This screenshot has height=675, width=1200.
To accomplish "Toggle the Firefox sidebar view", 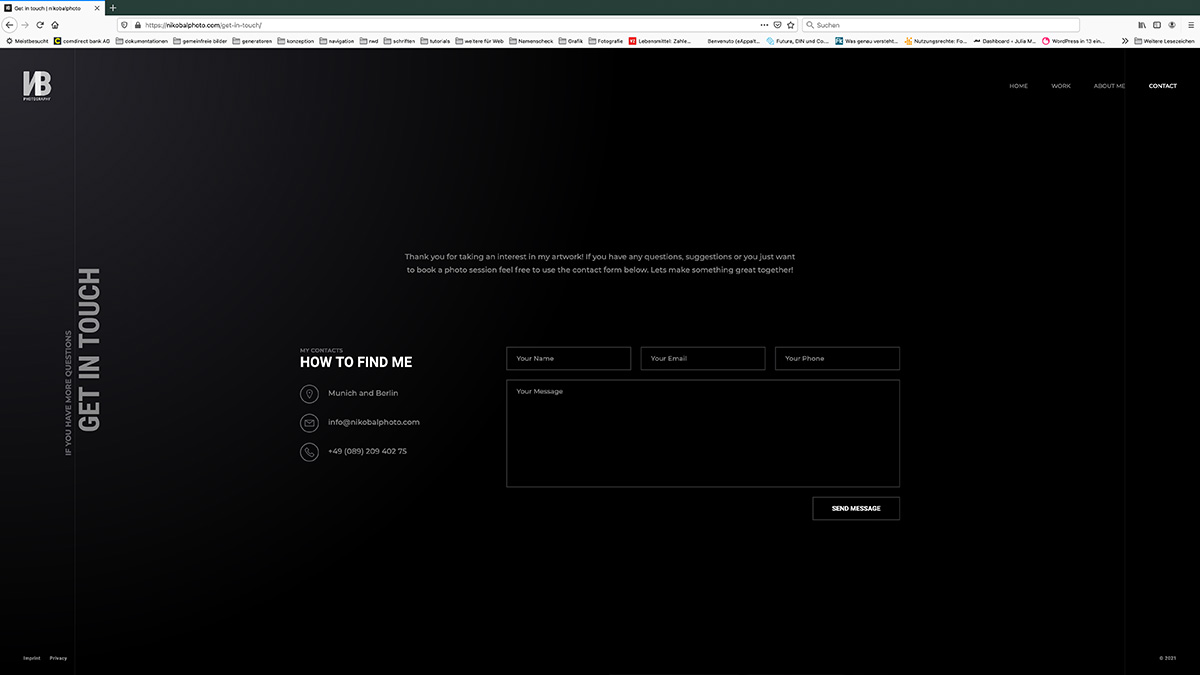I will [1157, 24].
